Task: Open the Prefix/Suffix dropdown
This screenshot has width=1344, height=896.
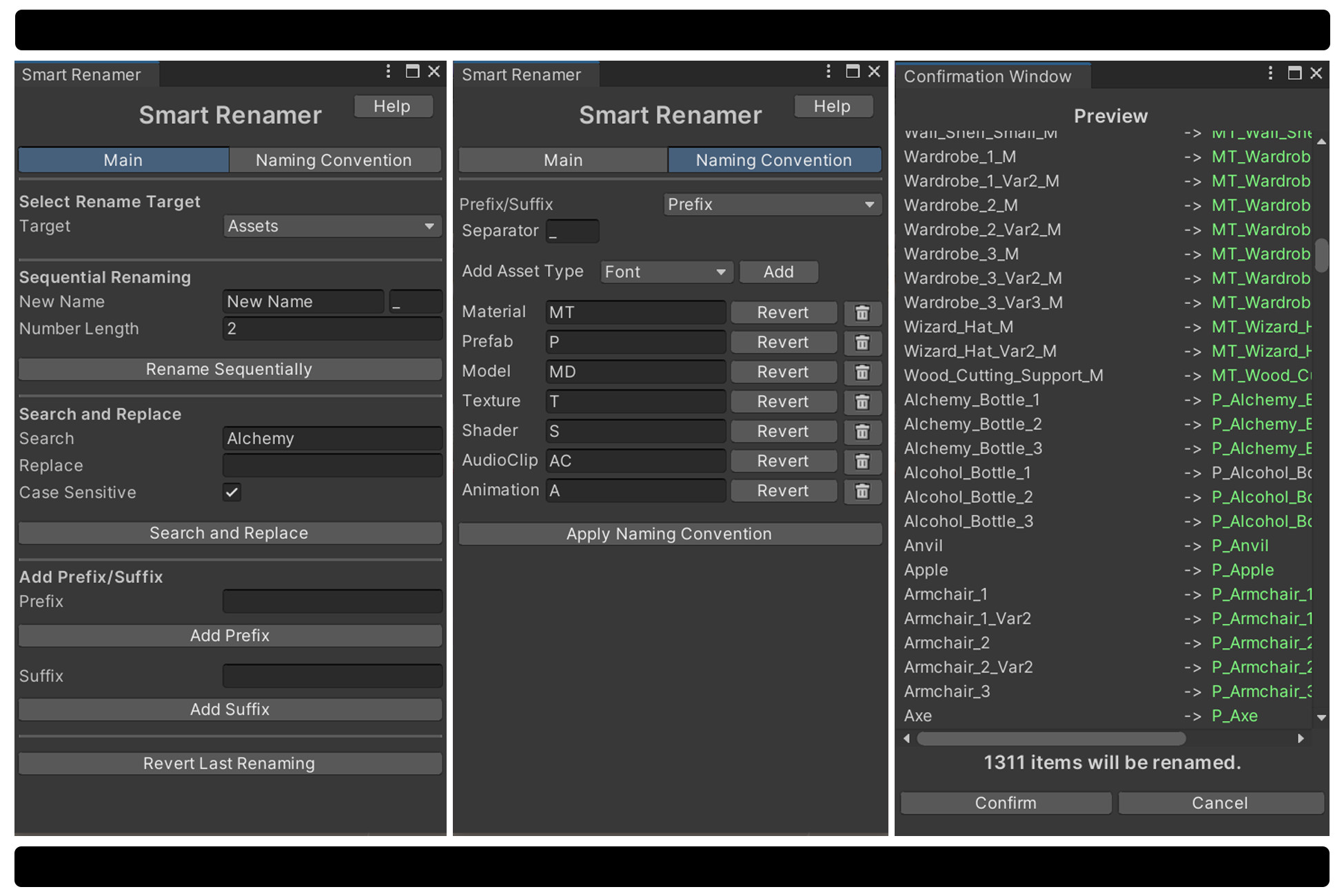Action: click(772, 204)
